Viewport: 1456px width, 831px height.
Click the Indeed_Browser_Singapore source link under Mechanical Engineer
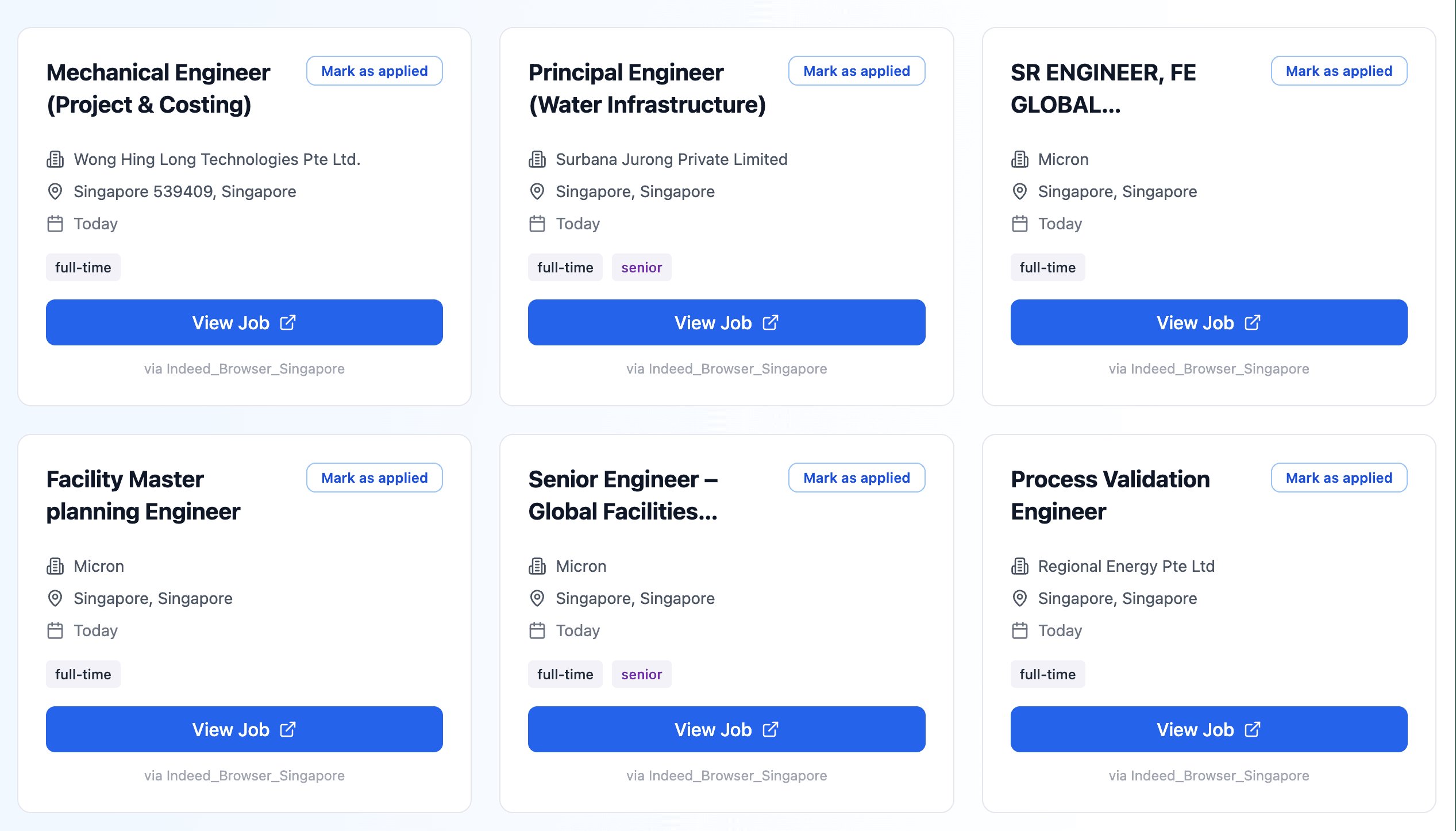tap(244, 368)
